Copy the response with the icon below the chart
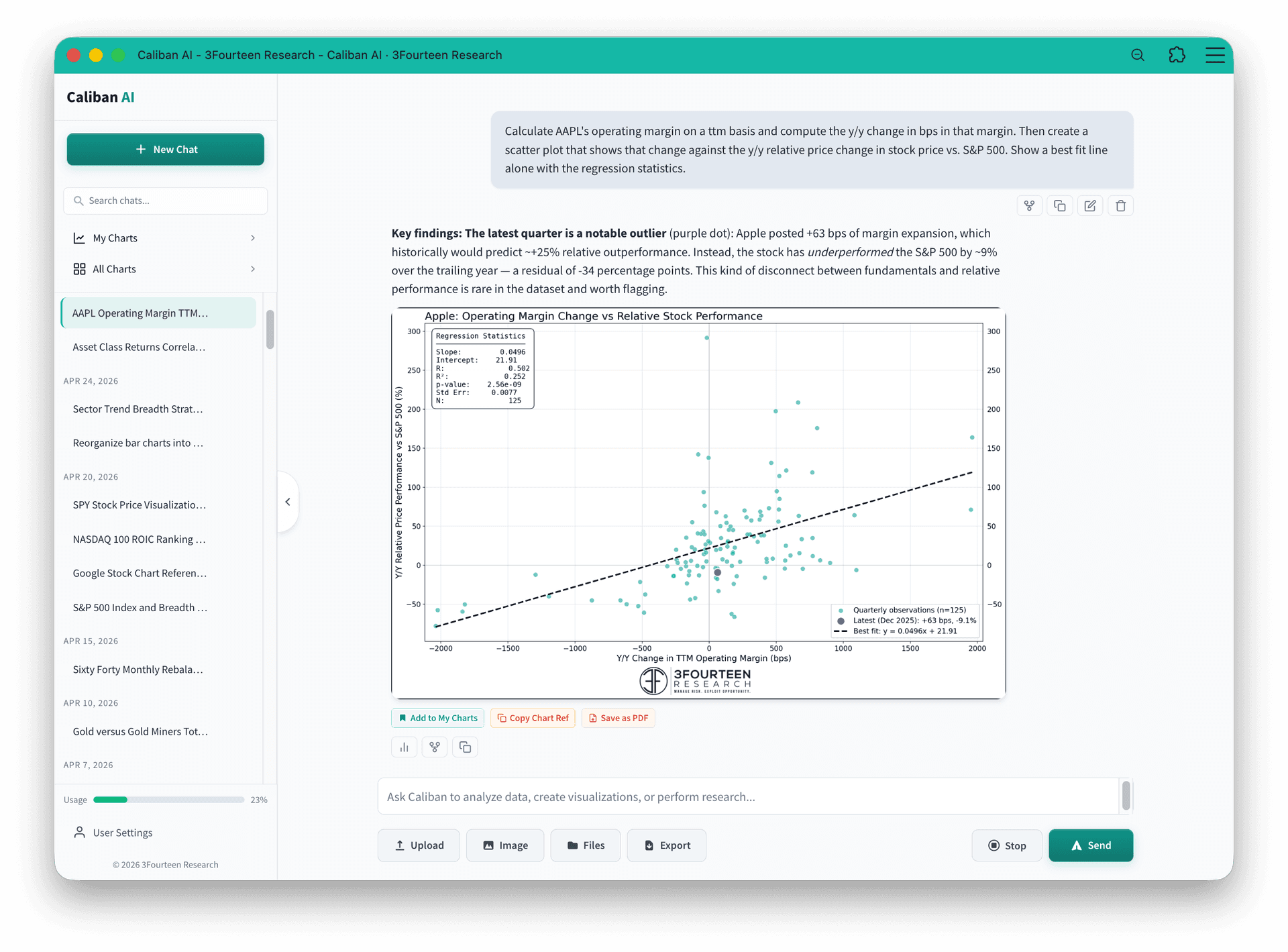Image resolution: width=1288 pixels, height=952 pixels. tap(466, 747)
